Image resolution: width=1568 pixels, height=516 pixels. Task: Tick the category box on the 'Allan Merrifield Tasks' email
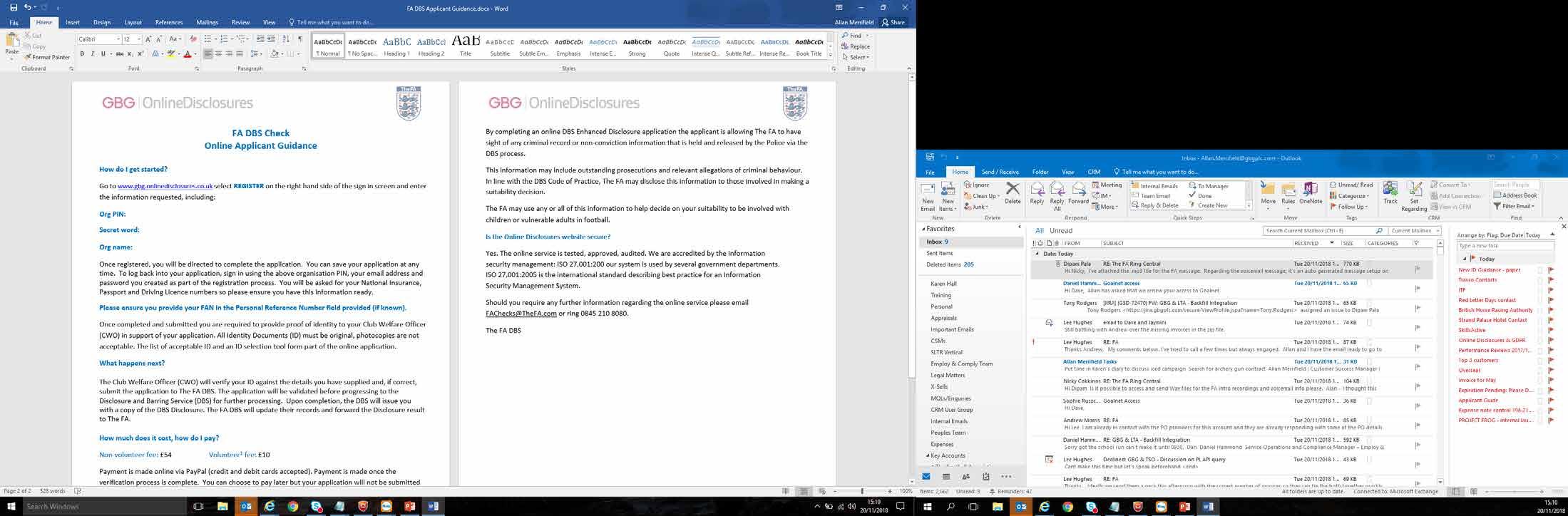[1370, 361]
